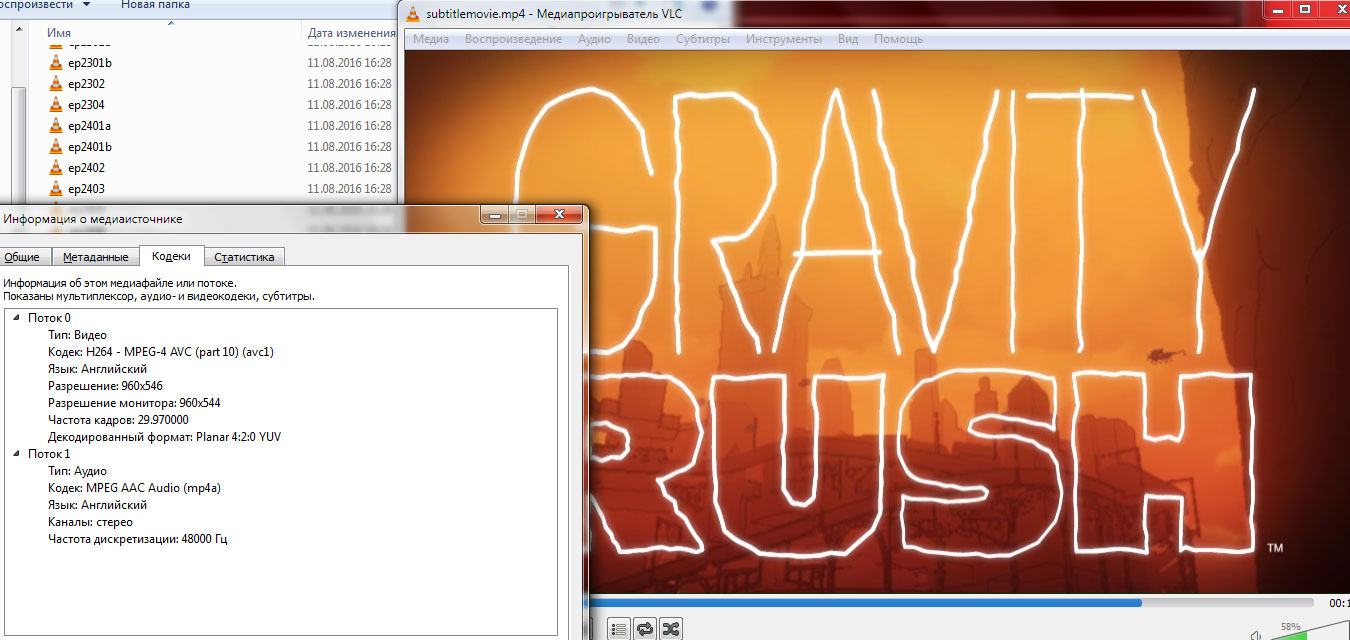The height and width of the screenshot is (640, 1350).
Task: Select the 'Разрешение: 960x546' row
Action: tap(105, 386)
